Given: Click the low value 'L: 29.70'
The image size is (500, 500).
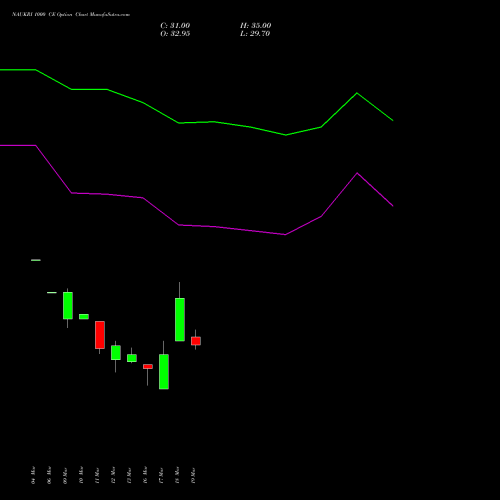Looking at the screenshot, I should click(x=255, y=34).
